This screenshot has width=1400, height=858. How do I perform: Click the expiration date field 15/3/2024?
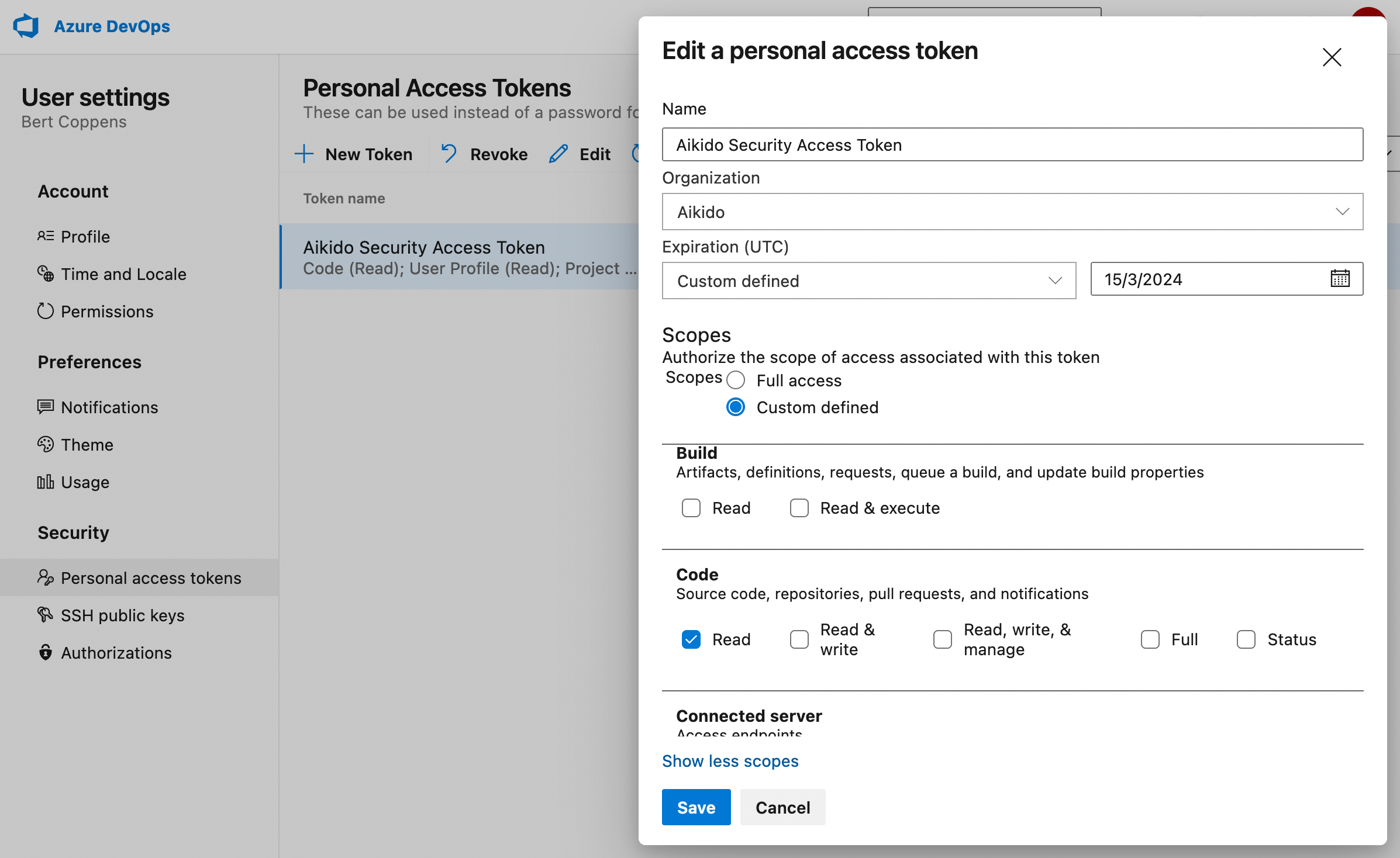(x=1226, y=279)
